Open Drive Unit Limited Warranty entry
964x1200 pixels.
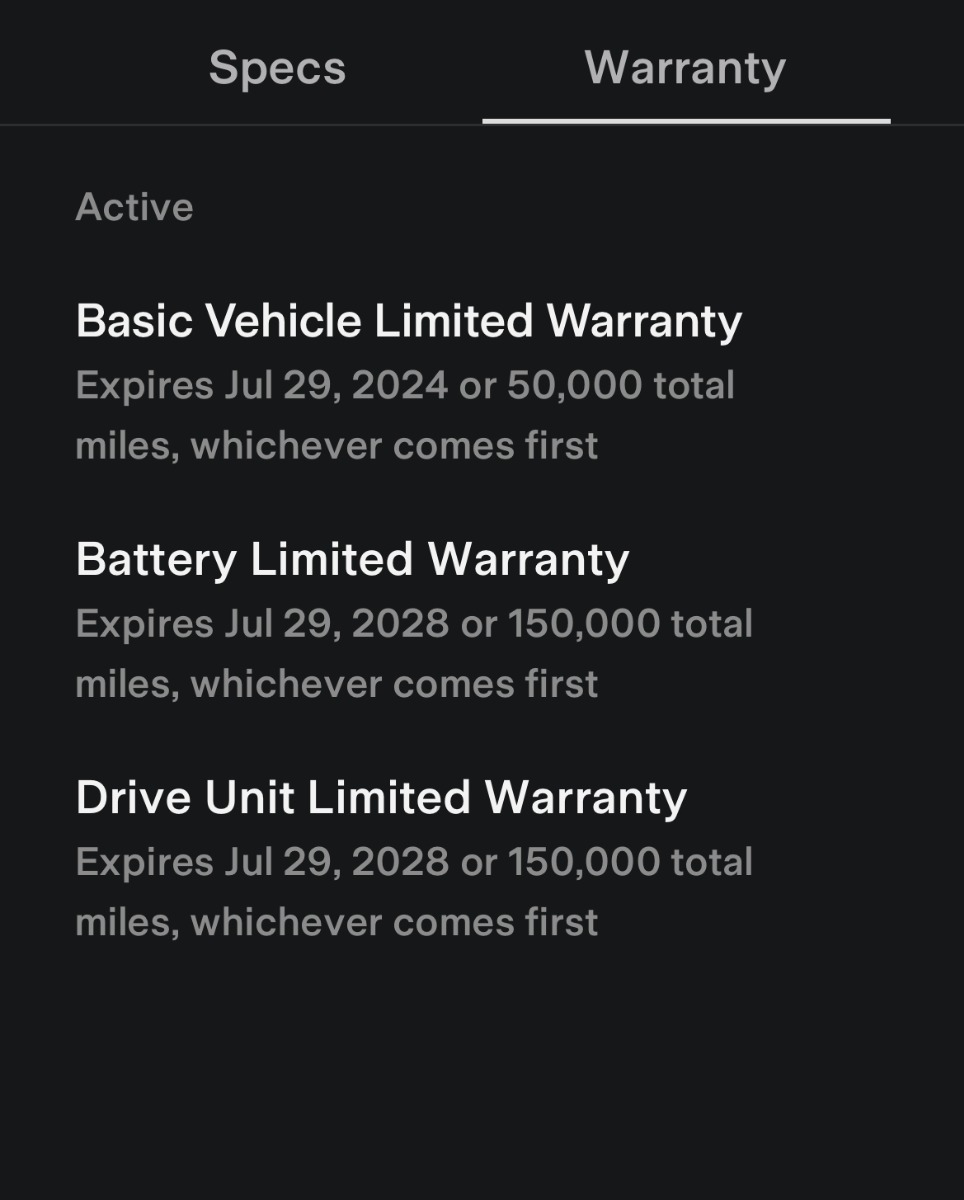[381, 797]
